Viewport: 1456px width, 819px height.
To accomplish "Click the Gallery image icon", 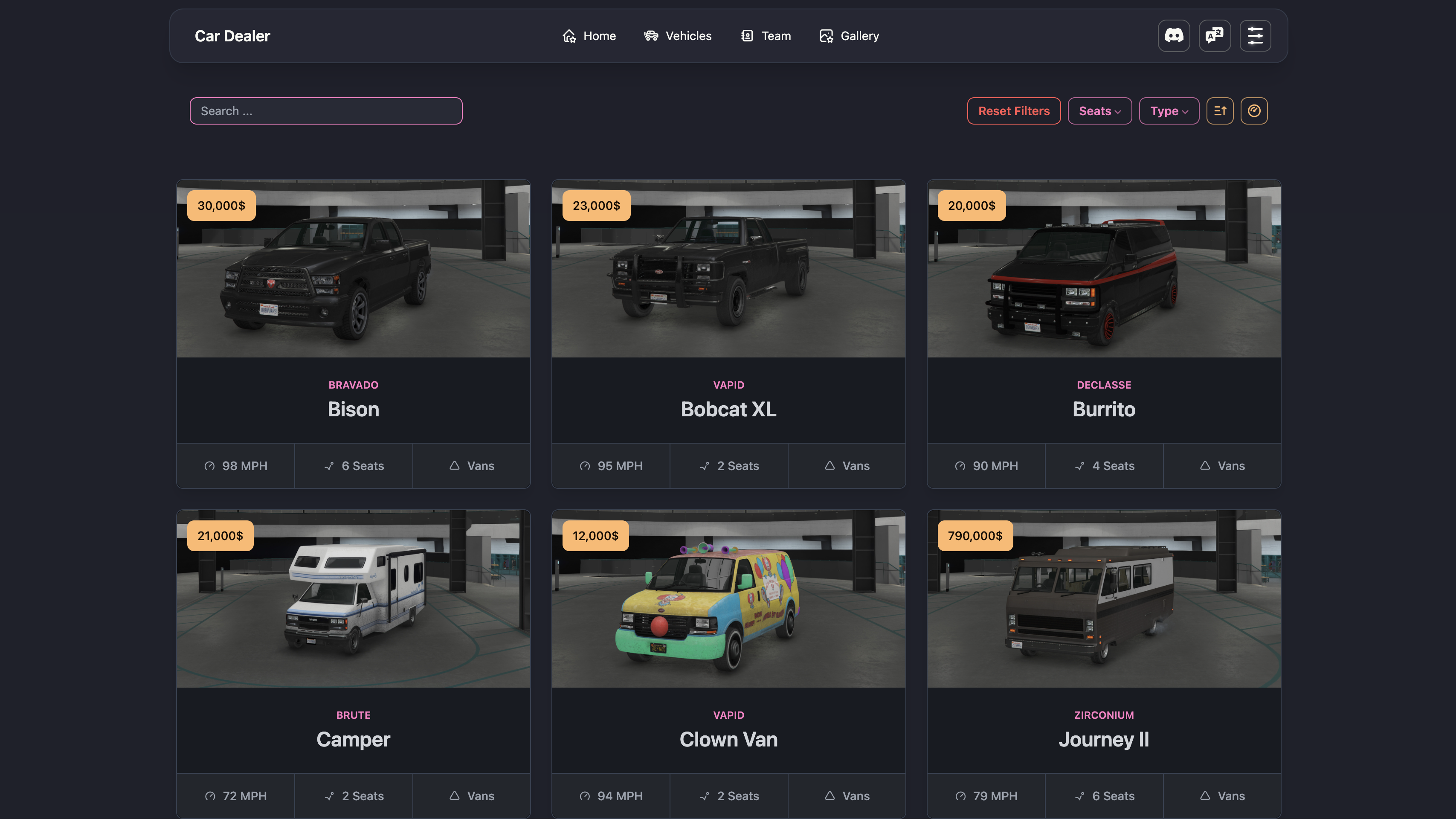I will (827, 36).
